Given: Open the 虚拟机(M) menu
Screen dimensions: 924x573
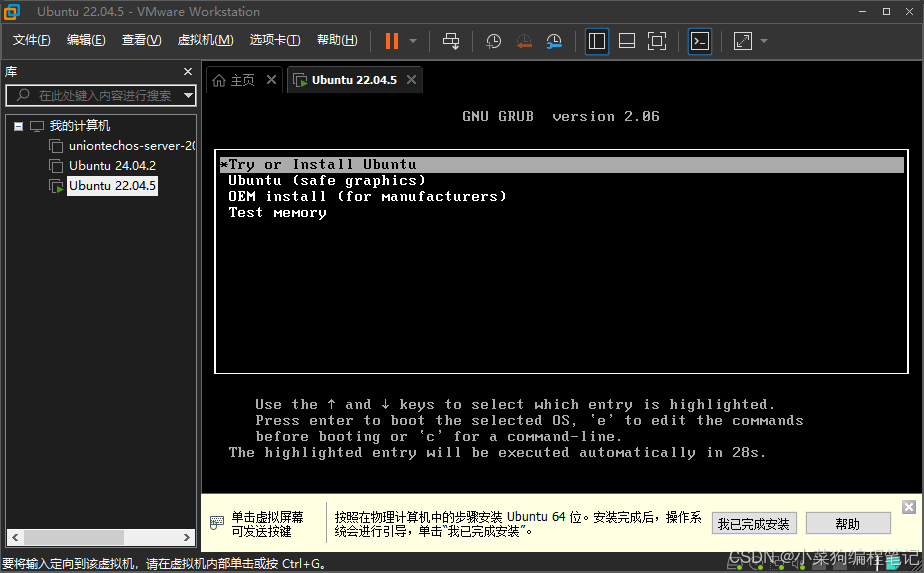Looking at the screenshot, I should click(x=206, y=40).
